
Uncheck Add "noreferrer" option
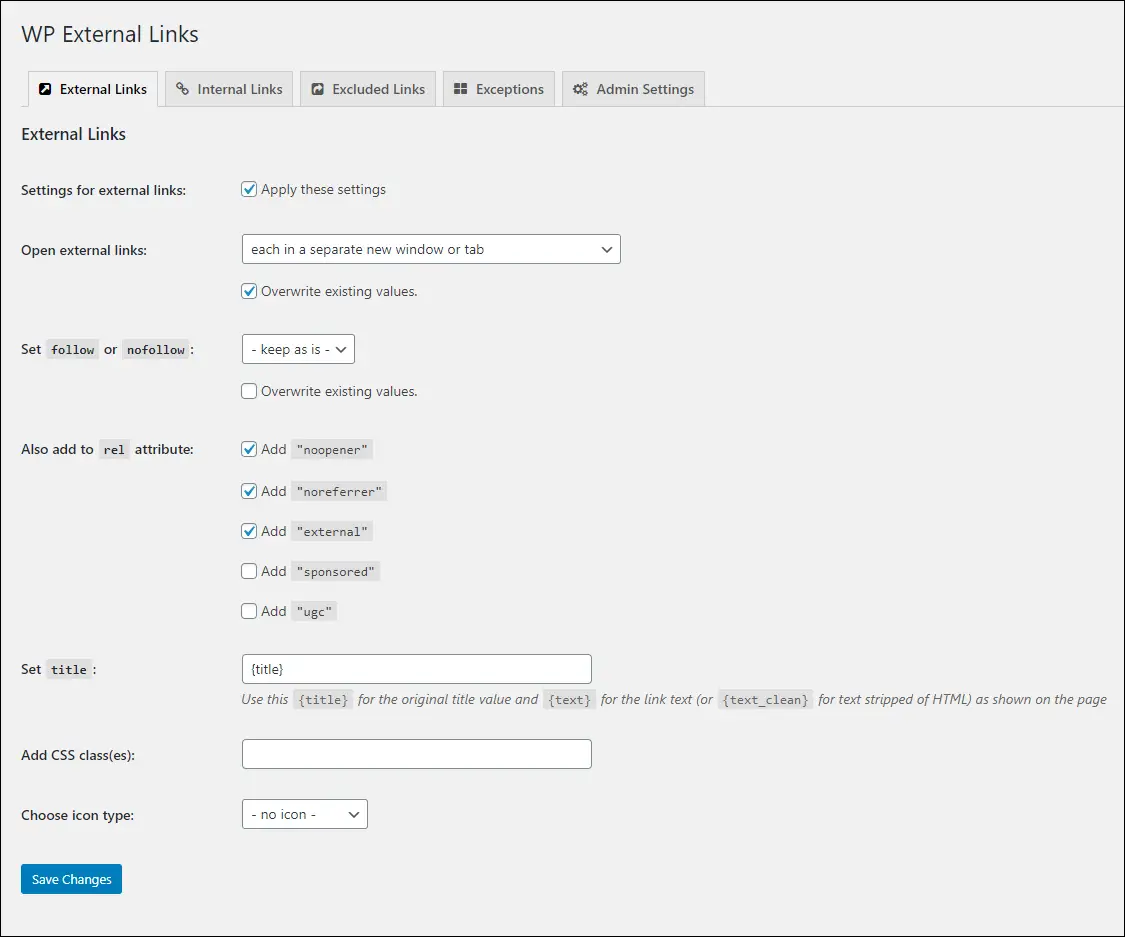(x=249, y=491)
